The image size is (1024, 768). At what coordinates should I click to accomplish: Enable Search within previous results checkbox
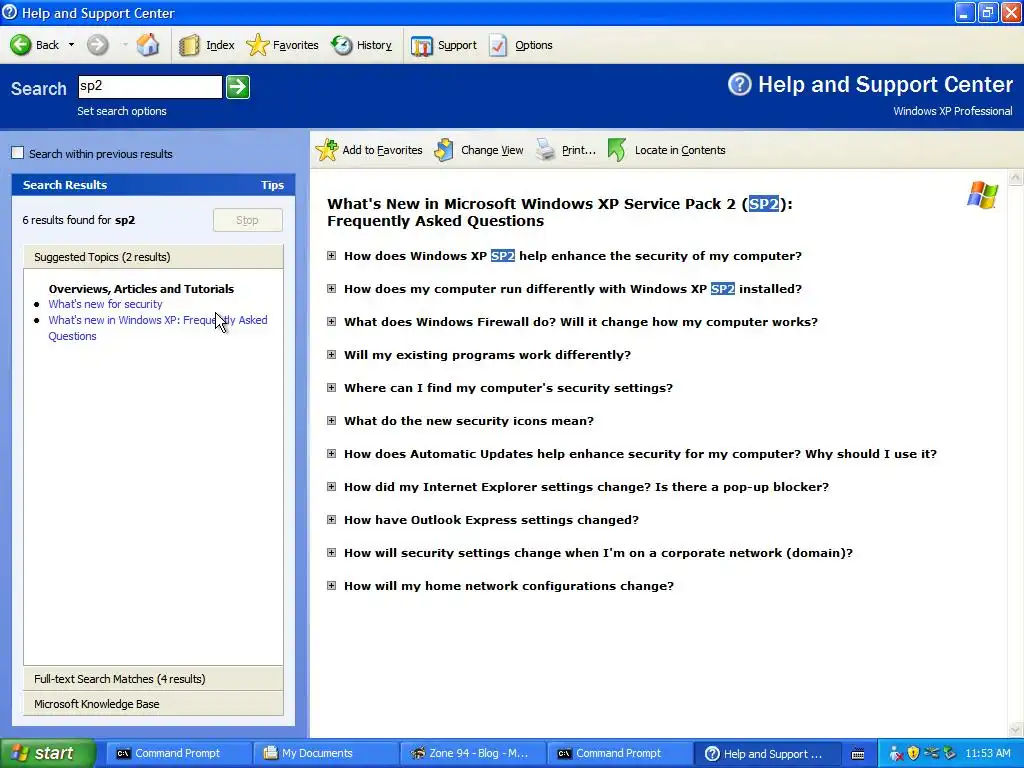pyautogui.click(x=18, y=153)
